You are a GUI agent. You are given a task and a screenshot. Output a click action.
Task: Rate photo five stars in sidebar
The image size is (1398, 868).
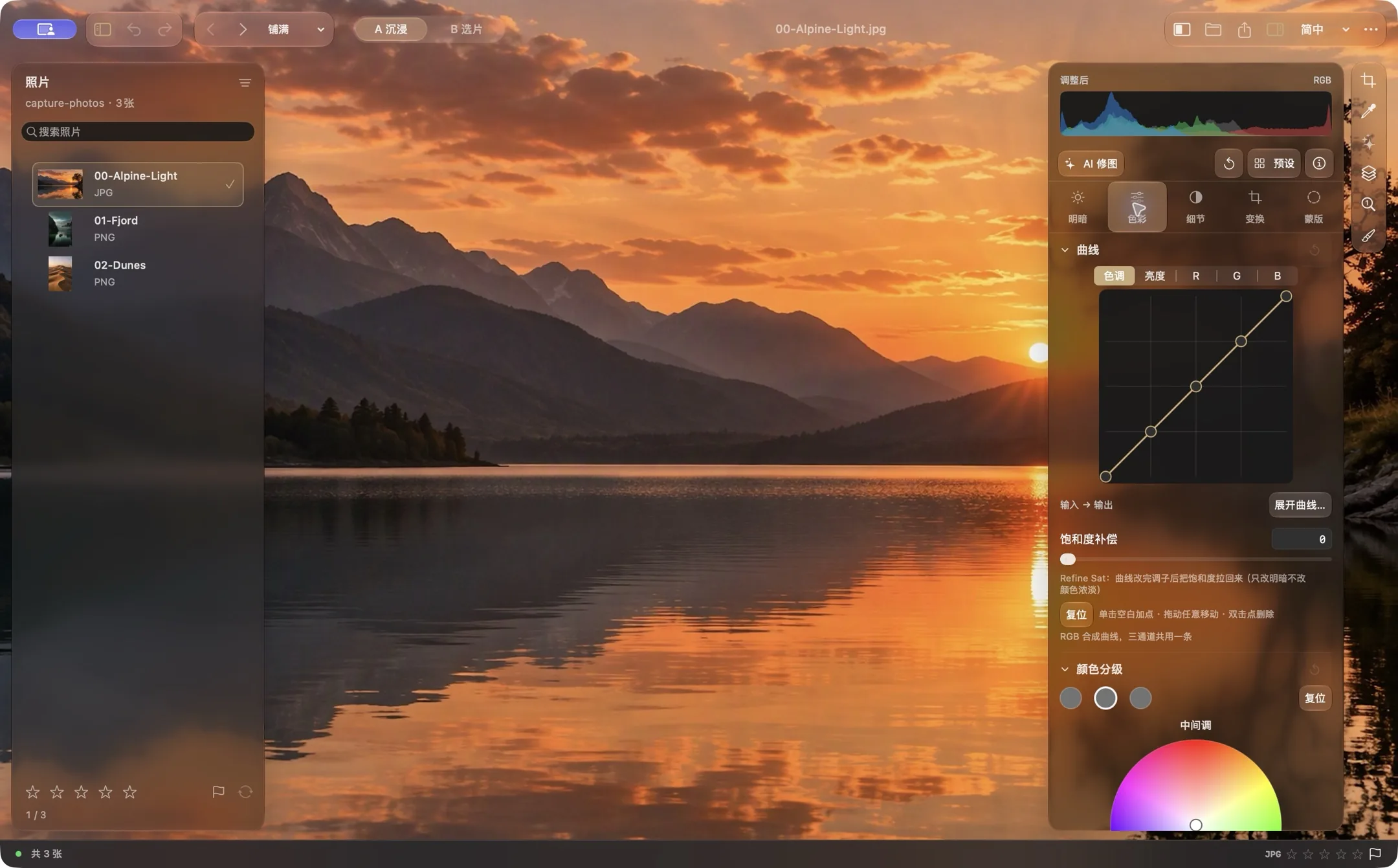(130, 792)
